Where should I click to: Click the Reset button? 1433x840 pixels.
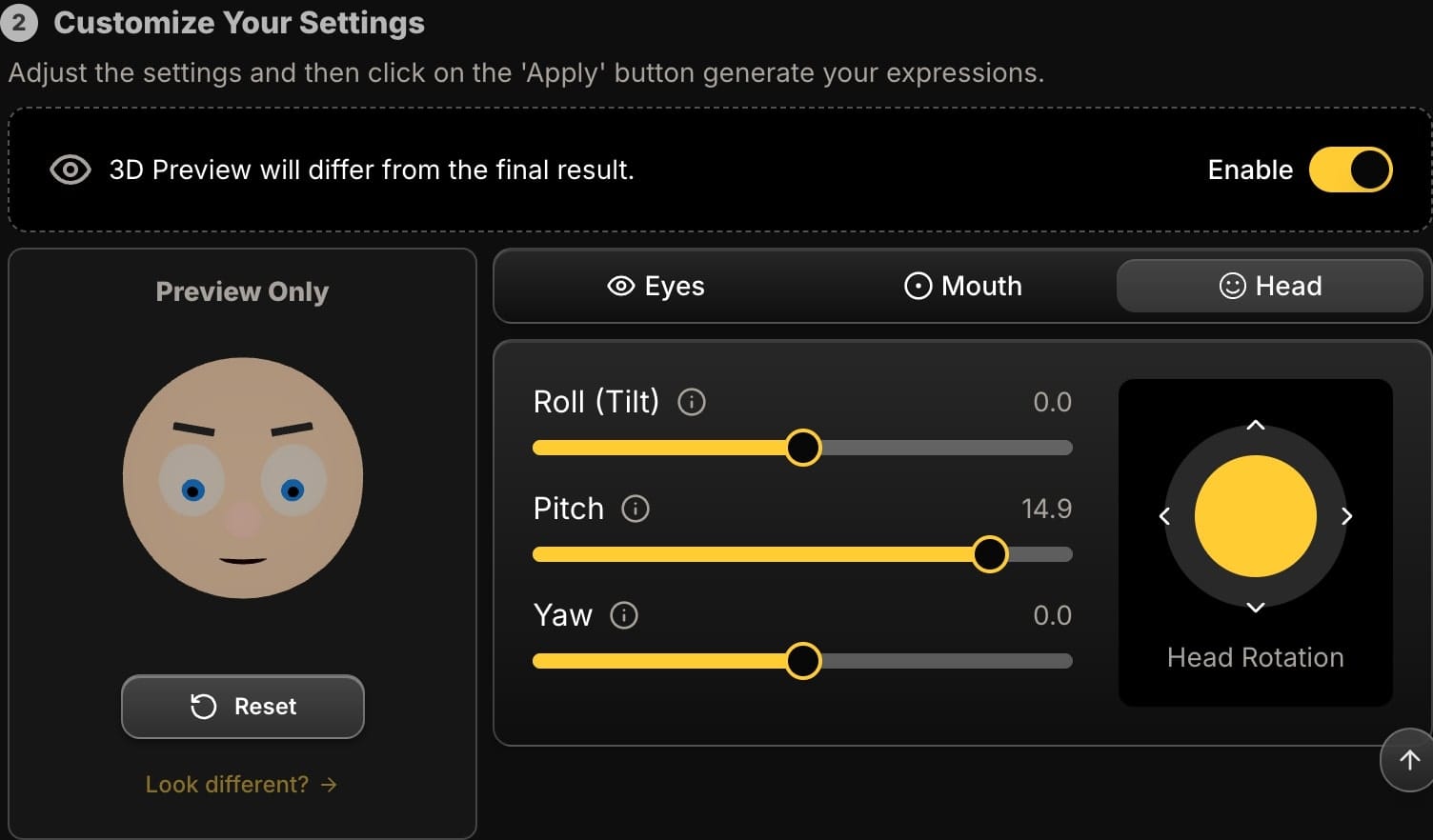(243, 707)
